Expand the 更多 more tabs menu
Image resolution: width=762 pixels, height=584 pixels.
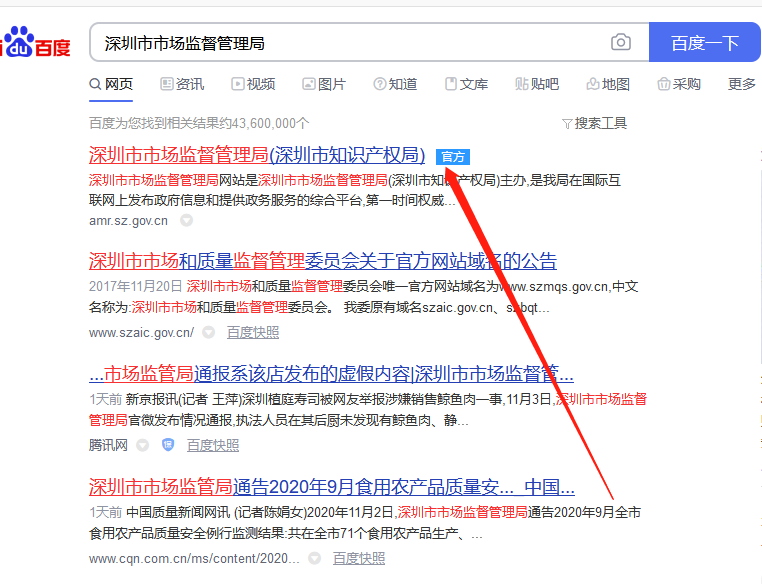[742, 84]
